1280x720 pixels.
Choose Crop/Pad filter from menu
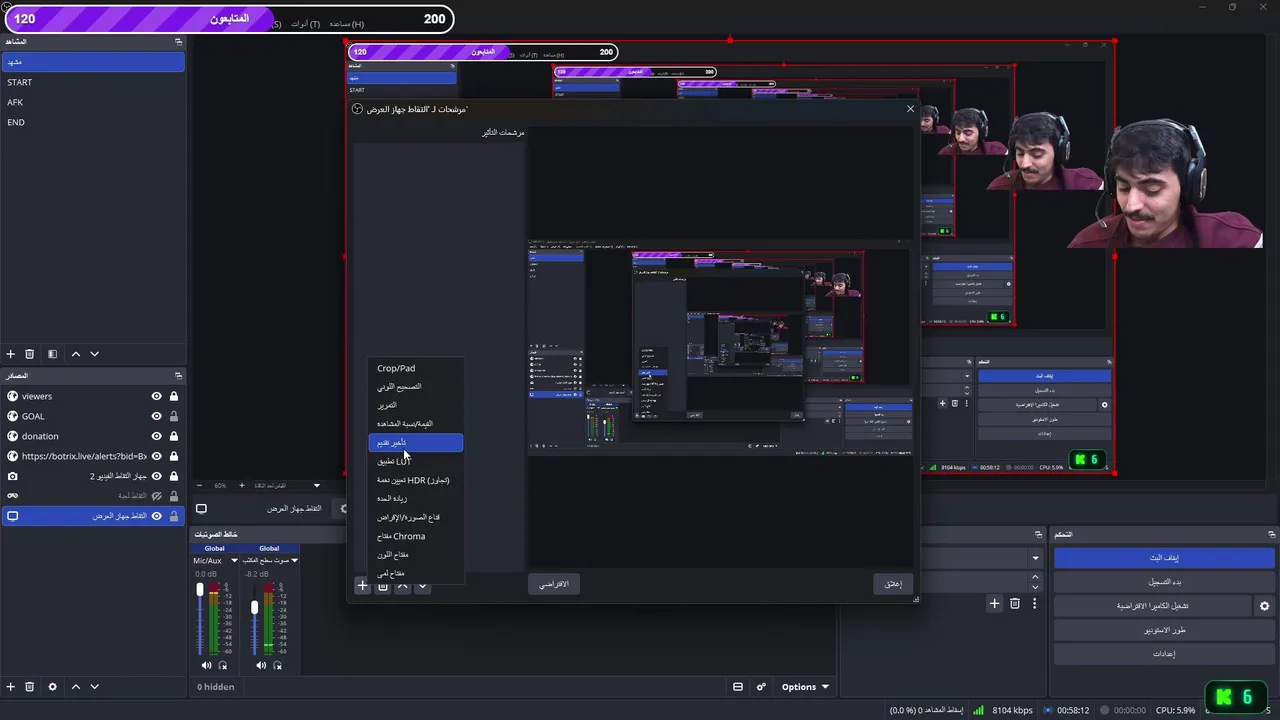click(x=415, y=368)
